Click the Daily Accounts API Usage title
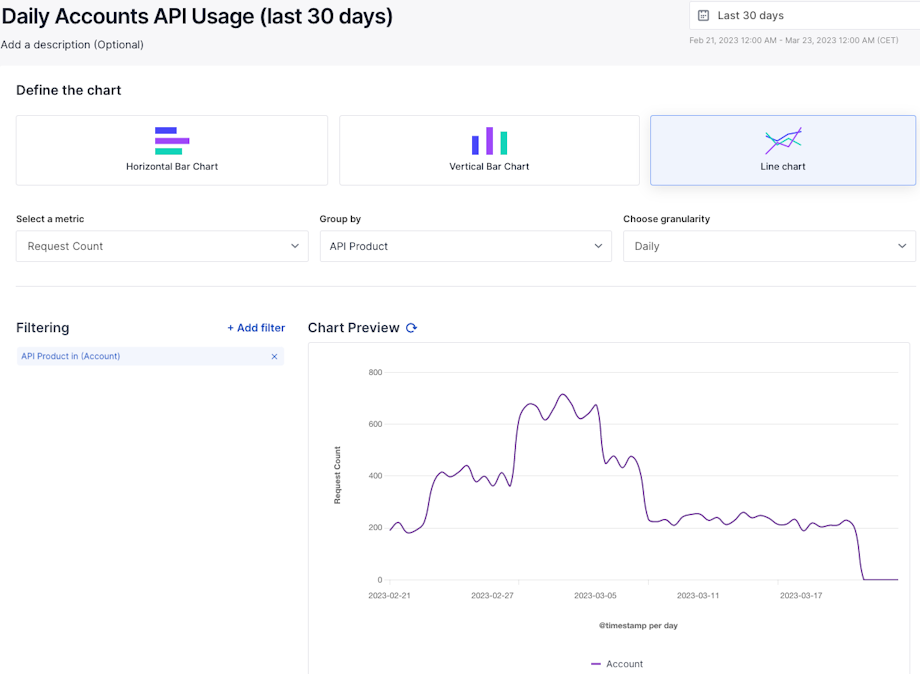 (197, 17)
